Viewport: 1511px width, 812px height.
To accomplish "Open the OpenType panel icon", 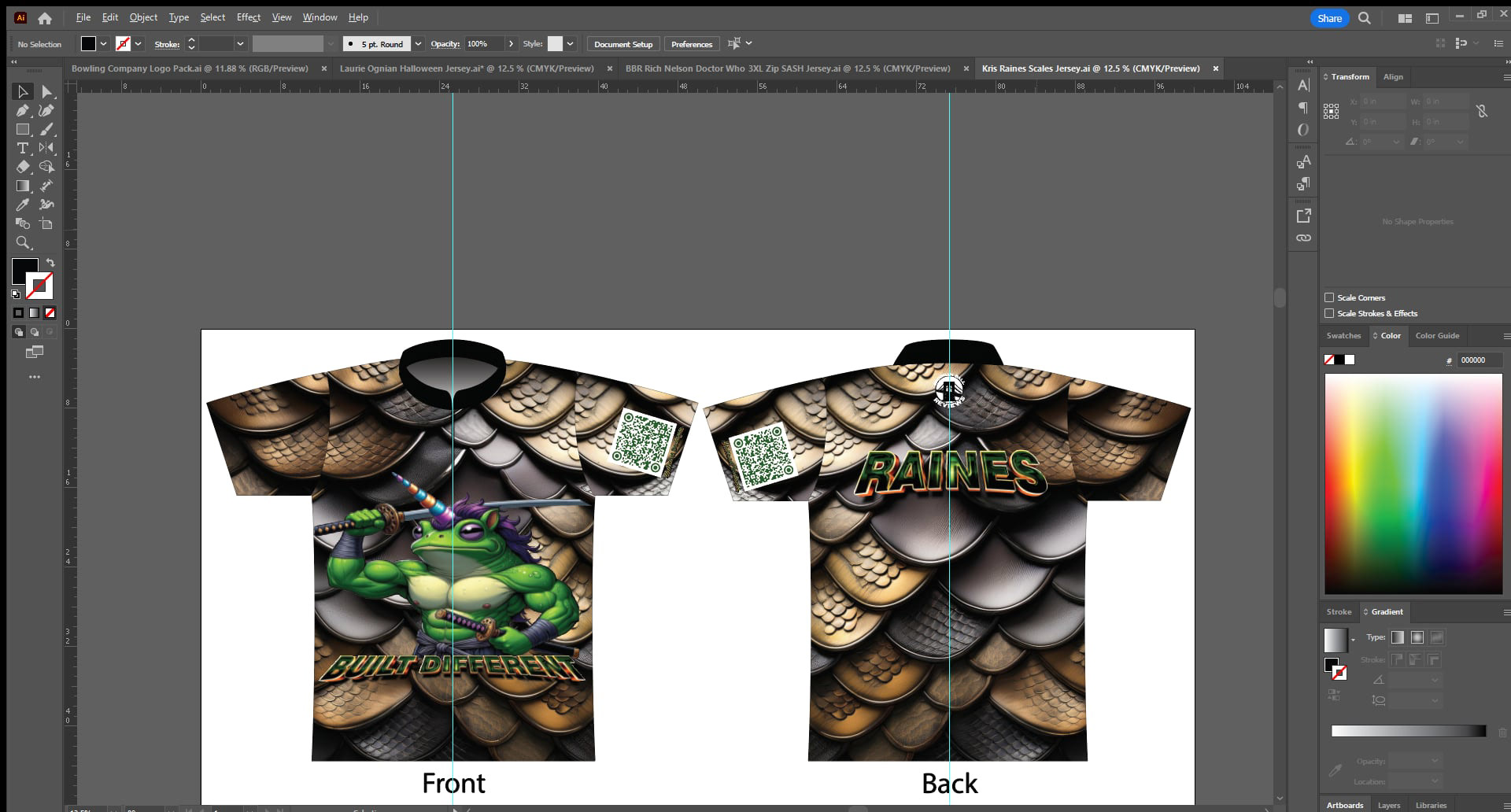I will 1303,130.
